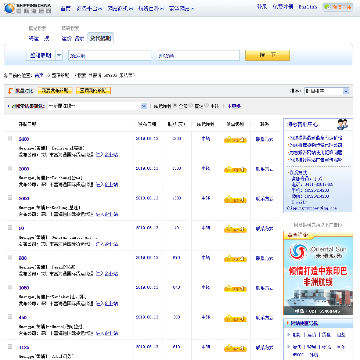Open the wide filter dropdown below the toolbar
Image resolution: width=360 pixels, height=360 pixels.
[97, 106]
